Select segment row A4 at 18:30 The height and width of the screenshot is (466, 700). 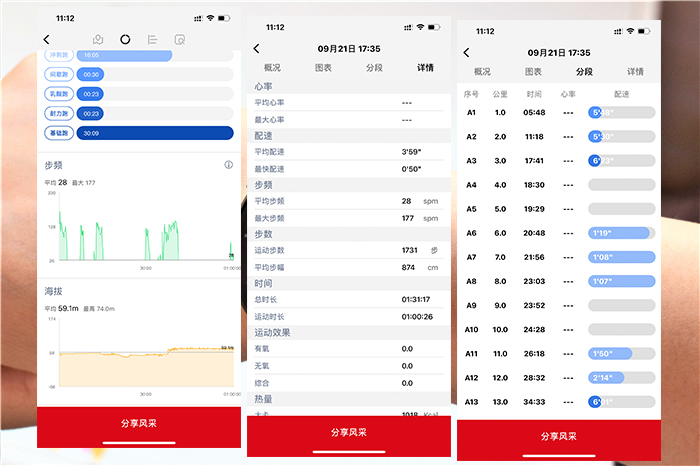pyautogui.click(x=559, y=185)
